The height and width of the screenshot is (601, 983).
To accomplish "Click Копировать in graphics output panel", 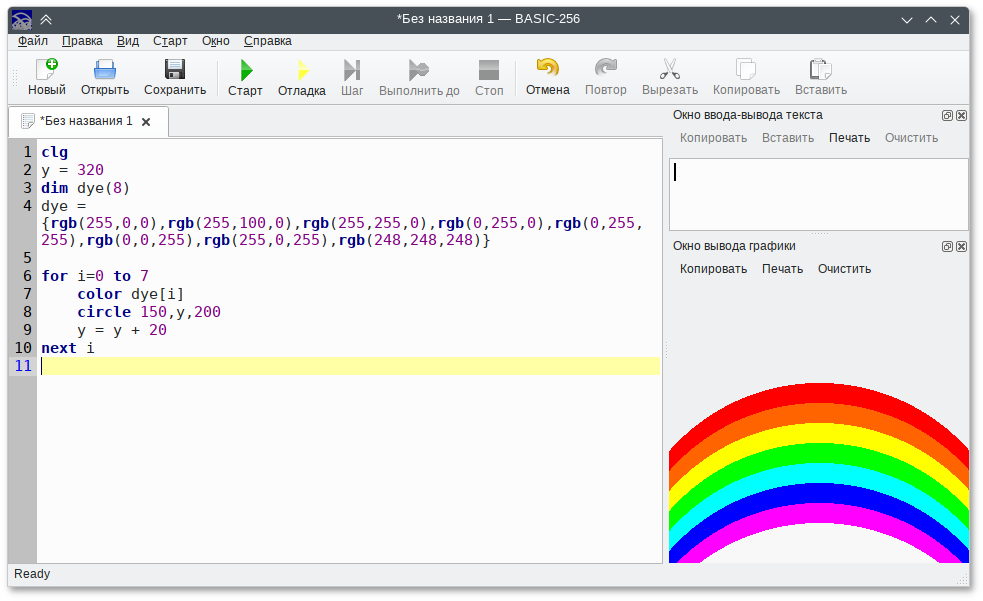I will [x=713, y=269].
